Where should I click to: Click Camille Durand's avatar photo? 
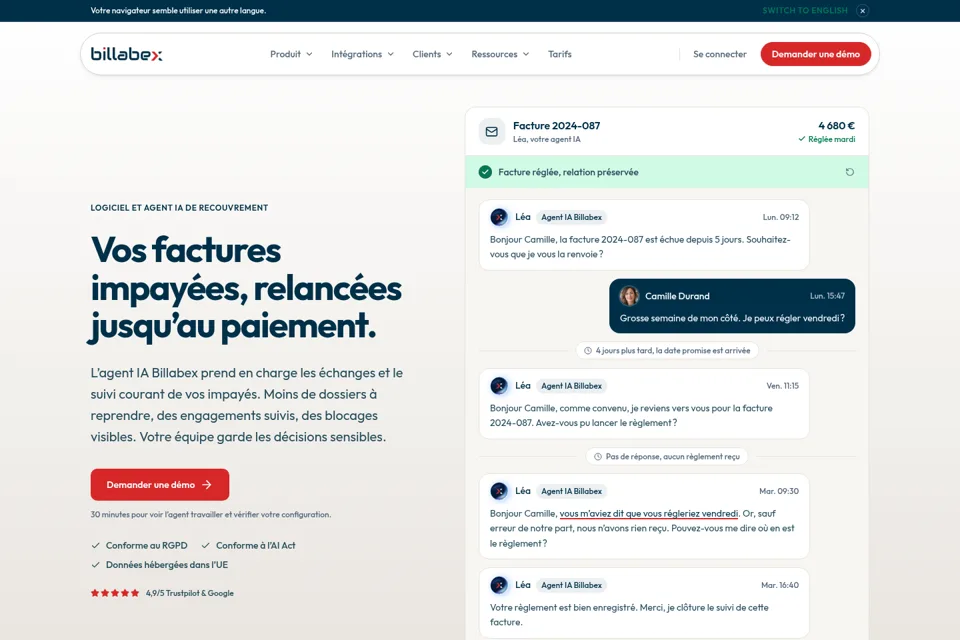tap(629, 296)
